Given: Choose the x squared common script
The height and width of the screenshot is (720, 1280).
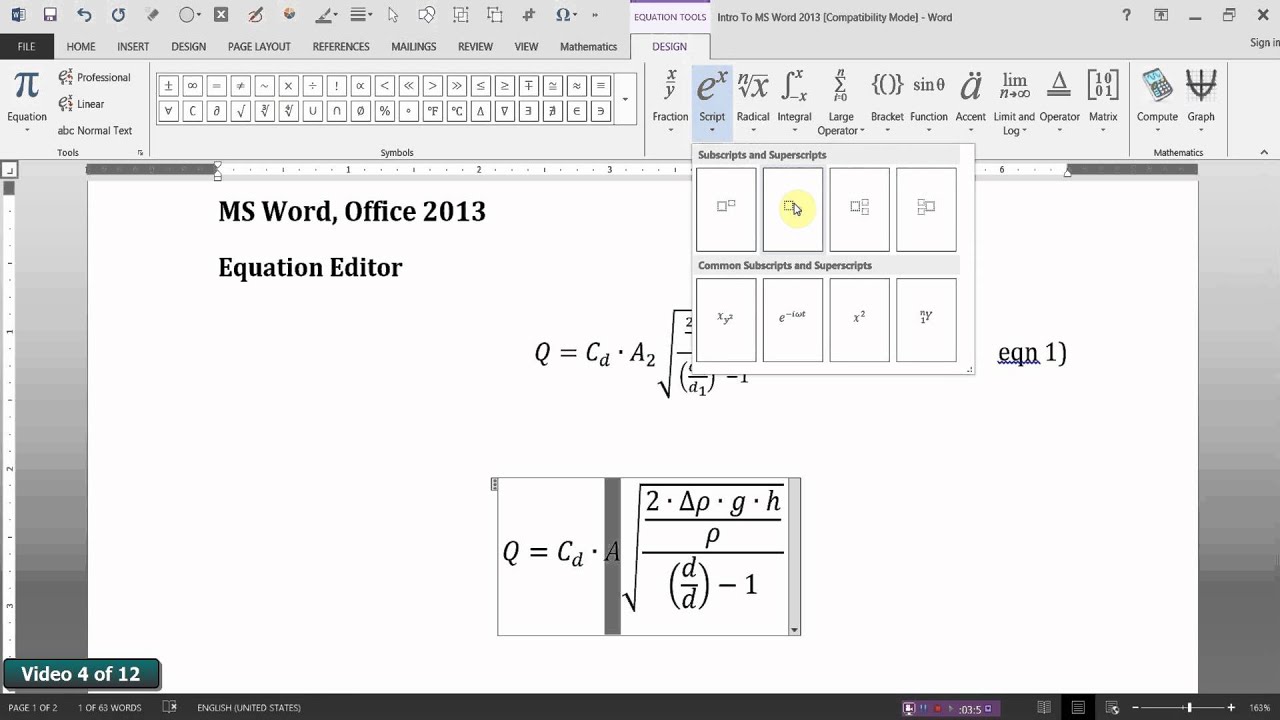Looking at the screenshot, I should [x=859, y=319].
